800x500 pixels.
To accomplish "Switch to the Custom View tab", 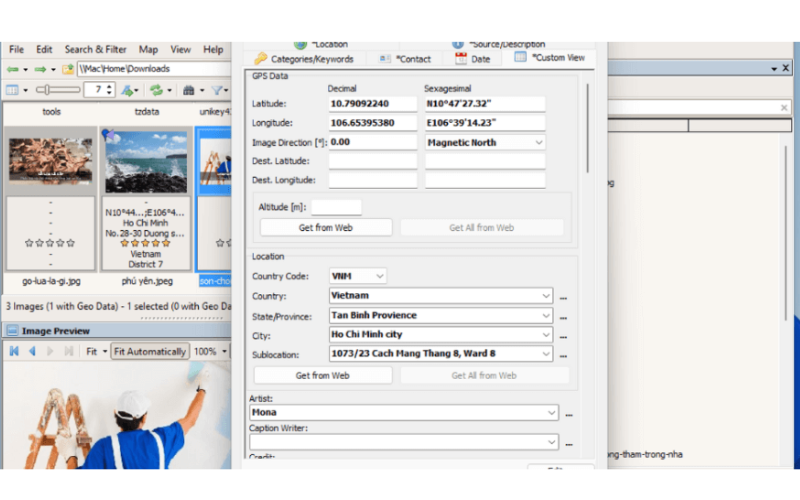I will (550, 58).
